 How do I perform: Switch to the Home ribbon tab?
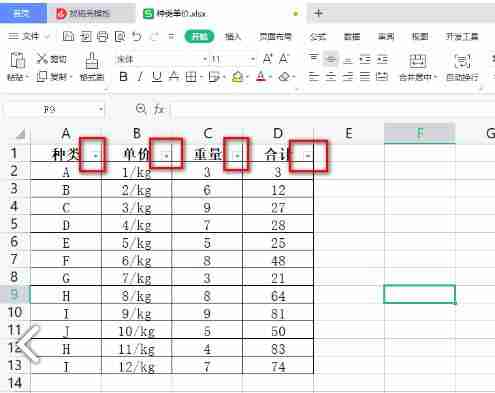point(199,36)
